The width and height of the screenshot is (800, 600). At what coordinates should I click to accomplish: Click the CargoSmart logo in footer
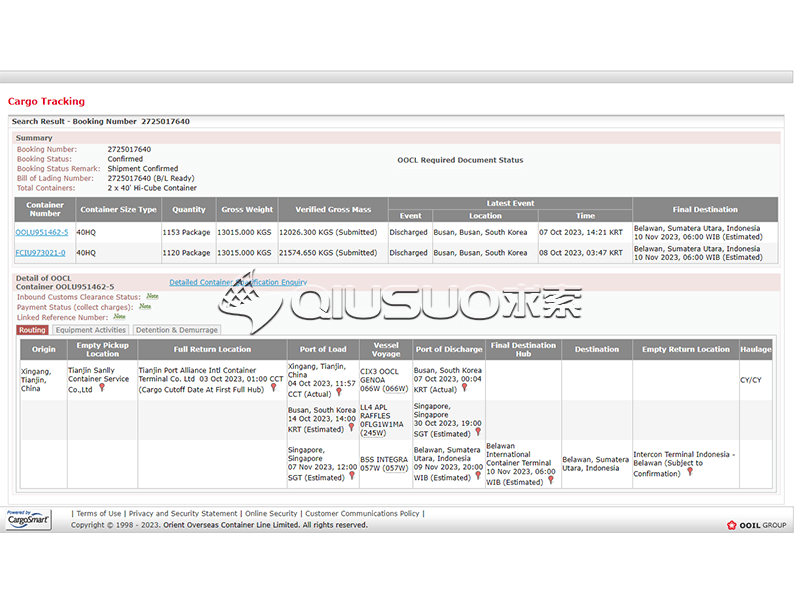[29, 519]
